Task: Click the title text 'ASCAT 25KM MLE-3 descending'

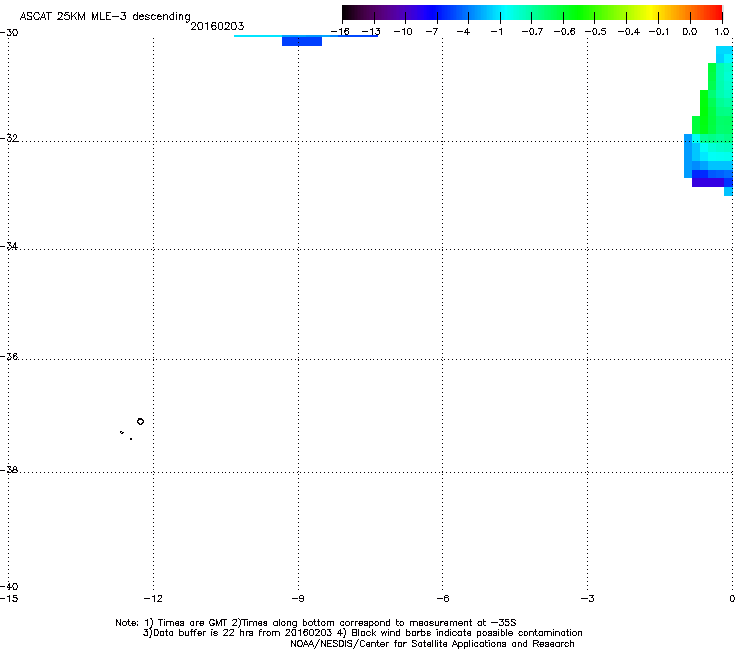Action: (105, 16)
